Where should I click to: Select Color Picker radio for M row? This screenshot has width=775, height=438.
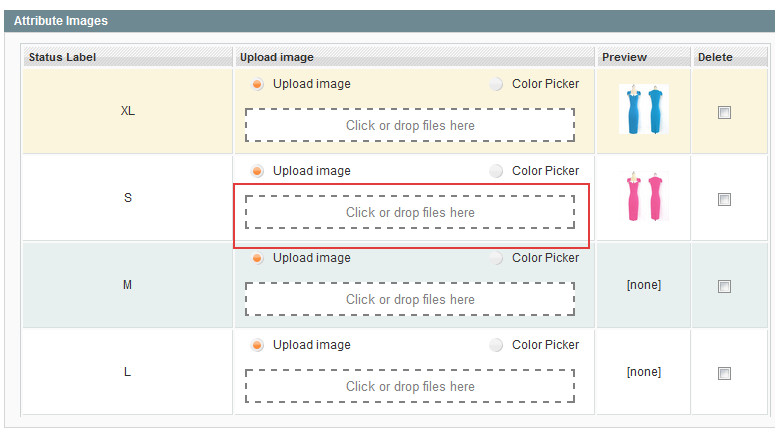(x=496, y=258)
